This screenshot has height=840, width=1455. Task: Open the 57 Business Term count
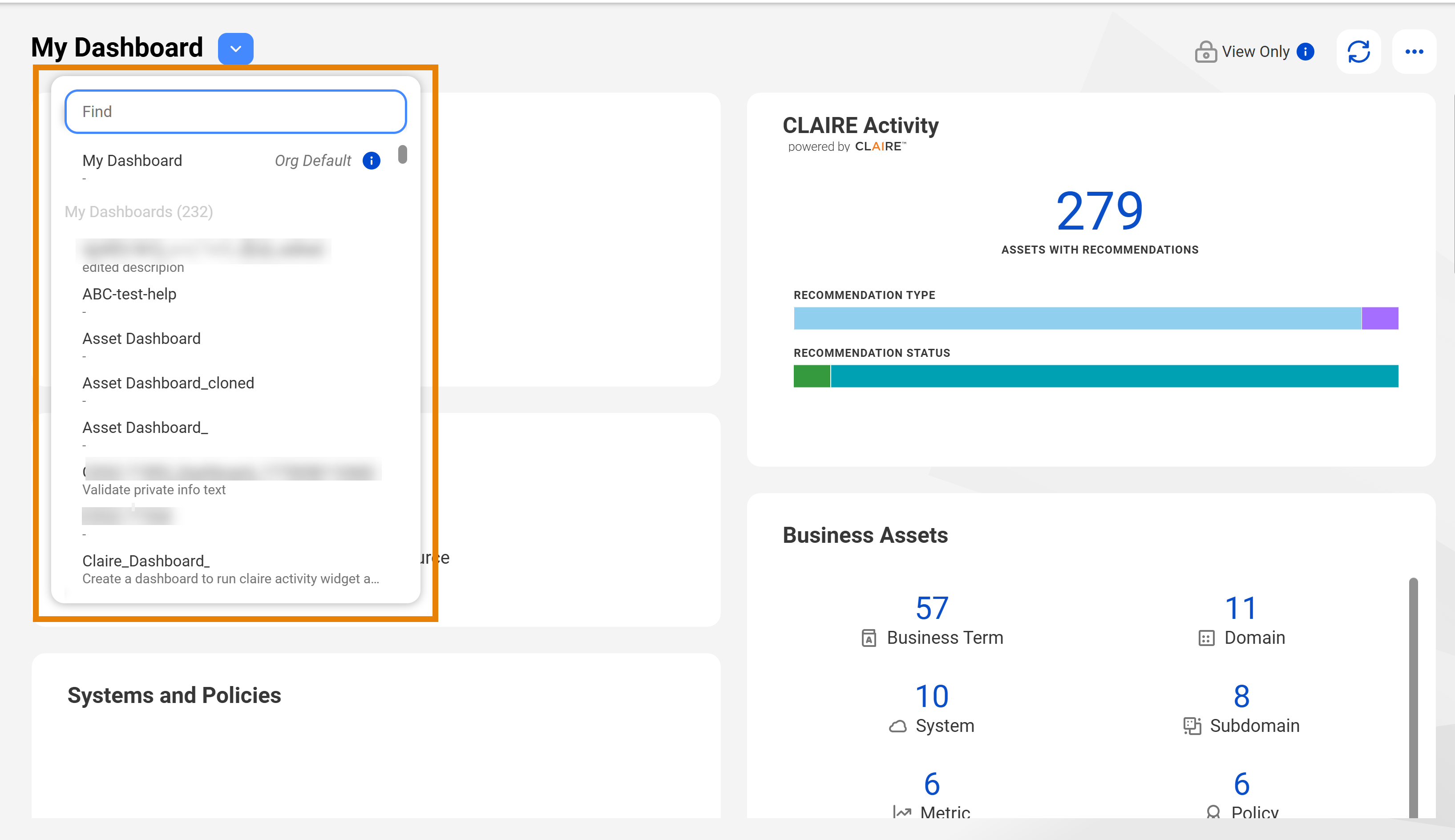pos(932,608)
